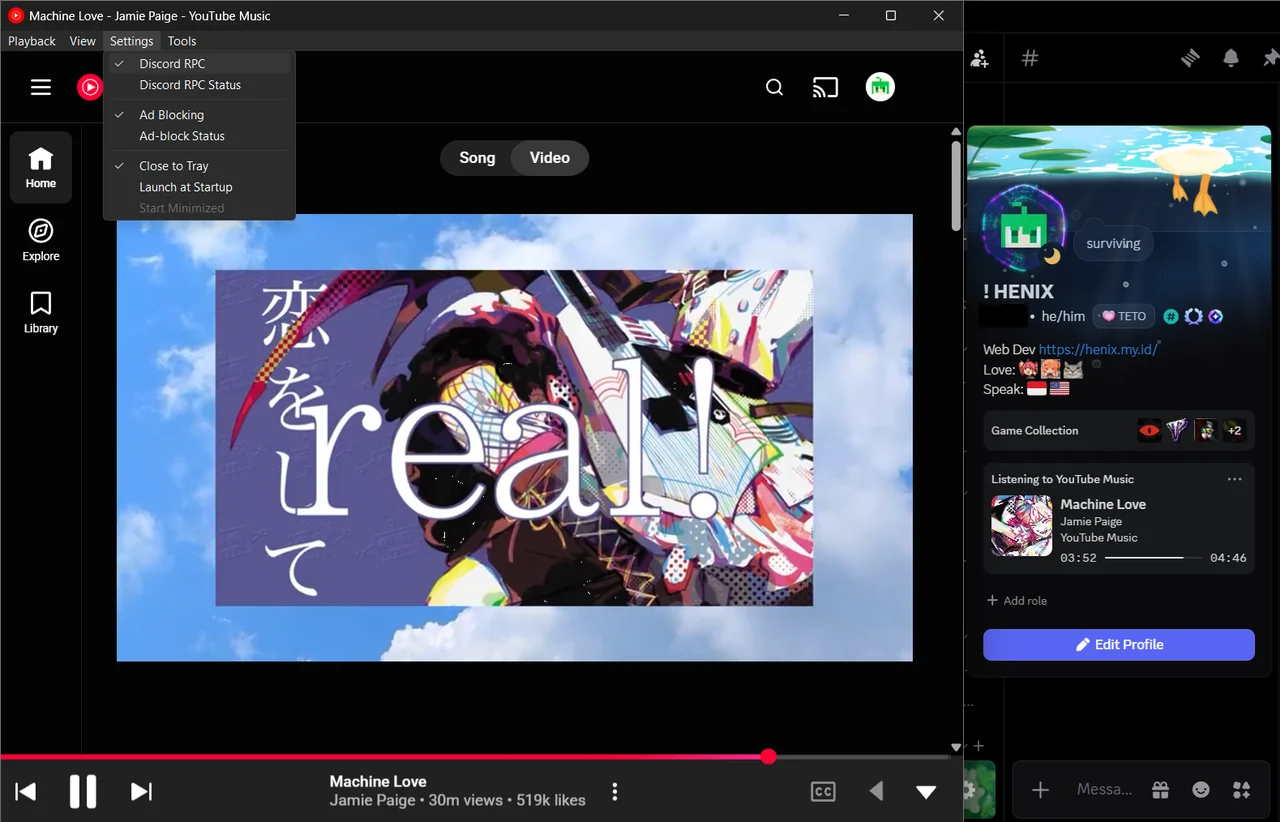This screenshot has height=822, width=1280.
Task: Click the Discord message input field
Action: (1105, 790)
